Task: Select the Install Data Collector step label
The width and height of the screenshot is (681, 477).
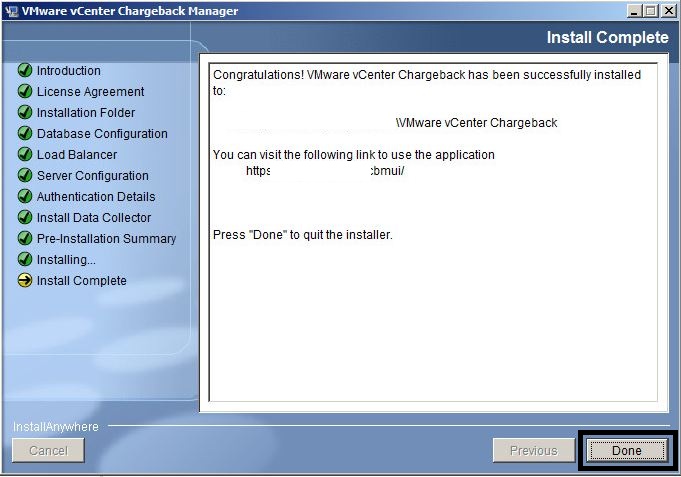Action: (x=94, y=218)
